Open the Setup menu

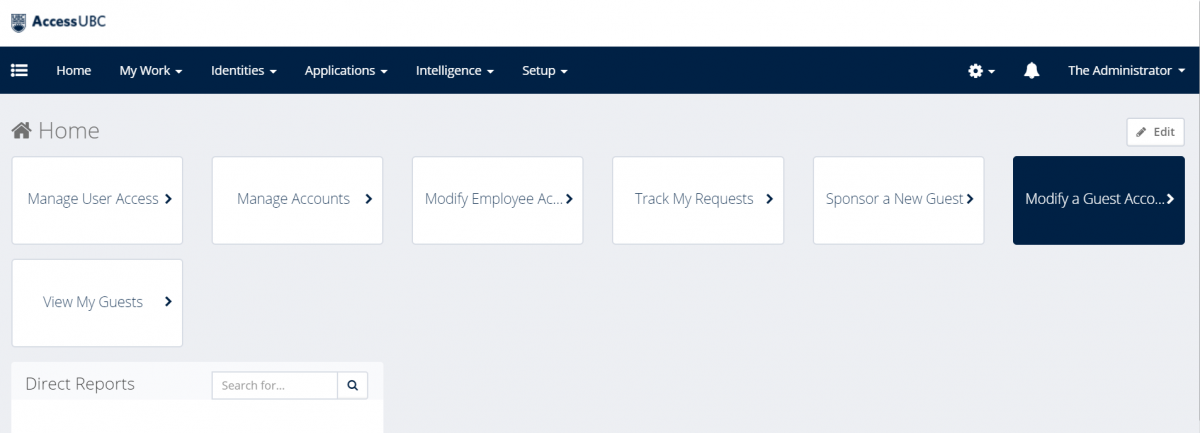point(545,70)
